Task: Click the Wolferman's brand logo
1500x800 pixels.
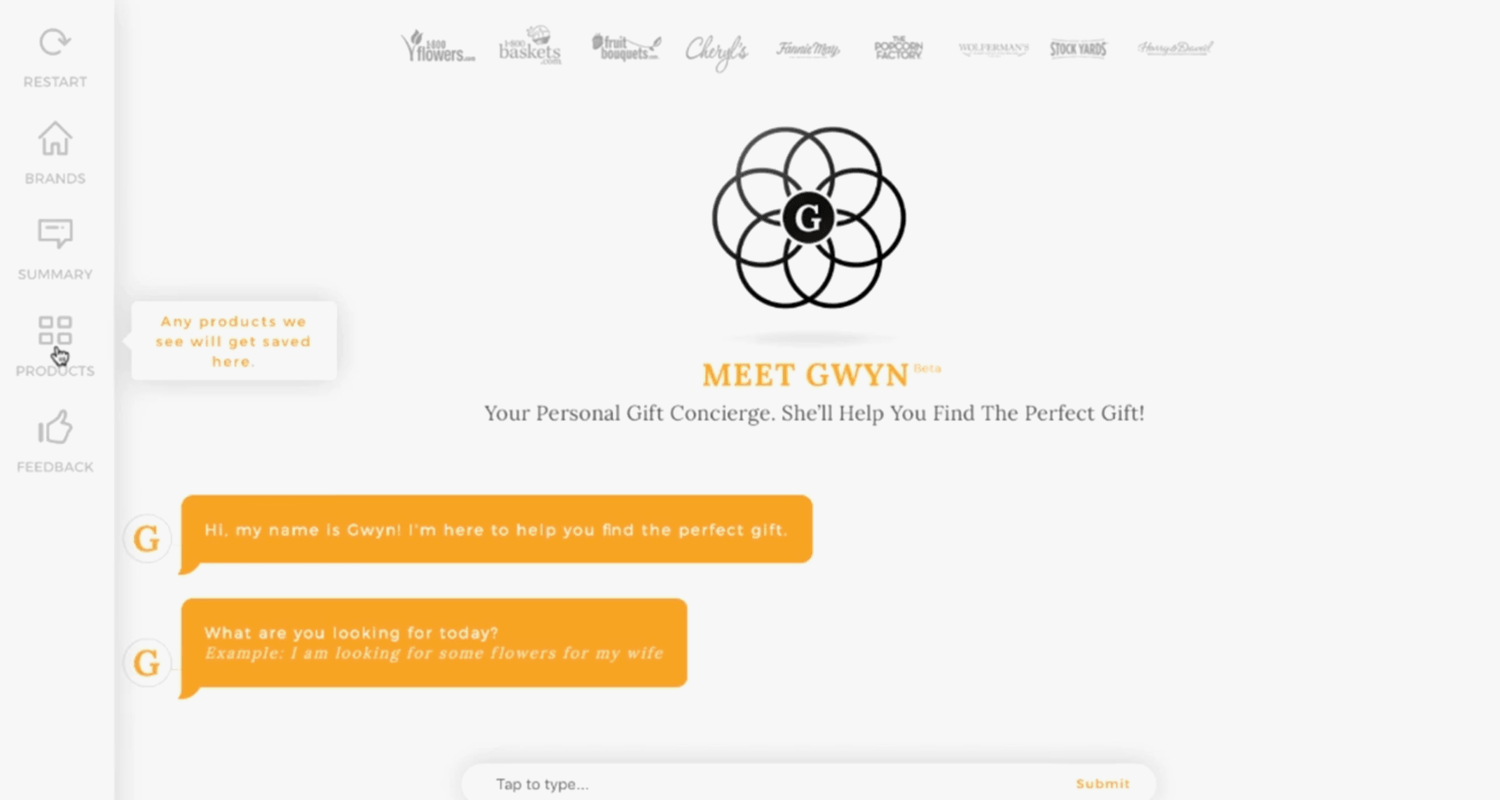Action: click(993, 49)
